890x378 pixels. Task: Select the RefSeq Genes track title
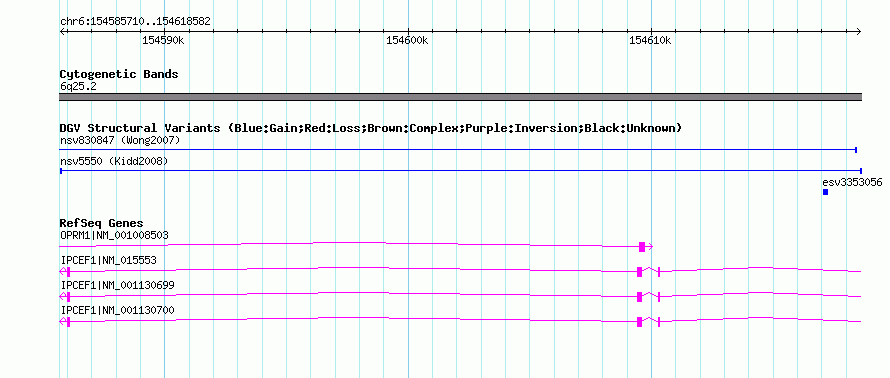(102, 223)
